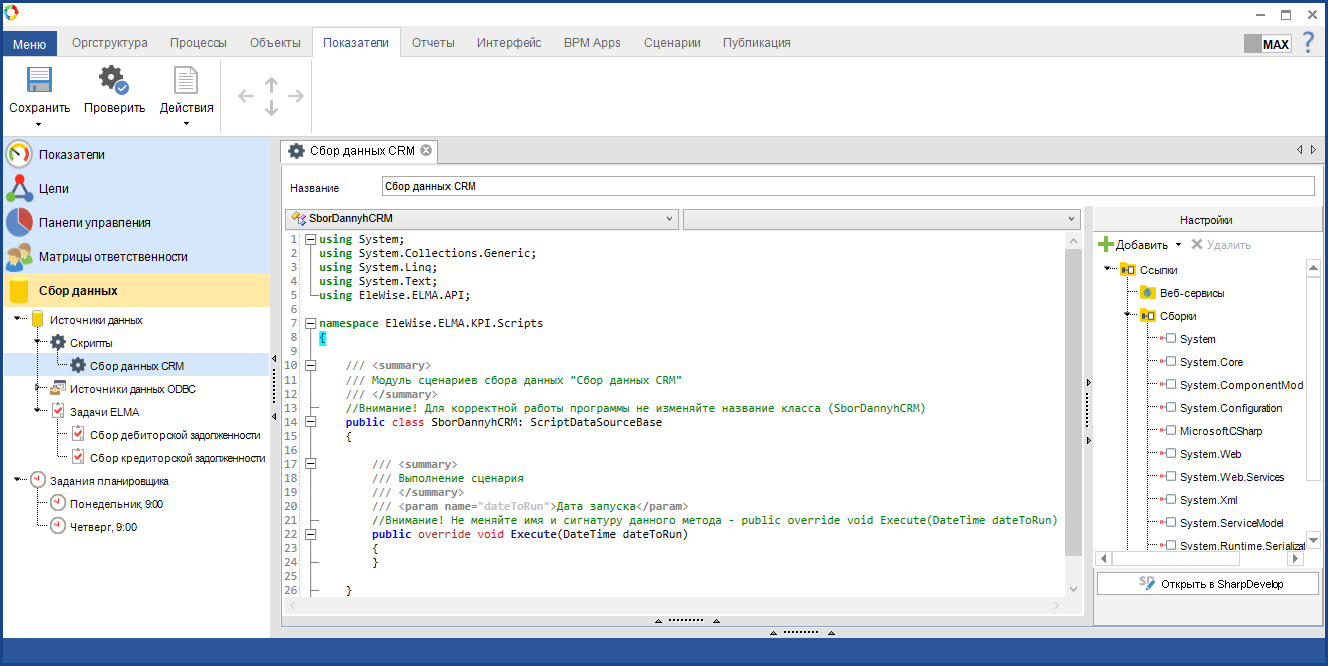Click the help question mark icon
Screen dimensions: 1328x666
coord(1307,43)
